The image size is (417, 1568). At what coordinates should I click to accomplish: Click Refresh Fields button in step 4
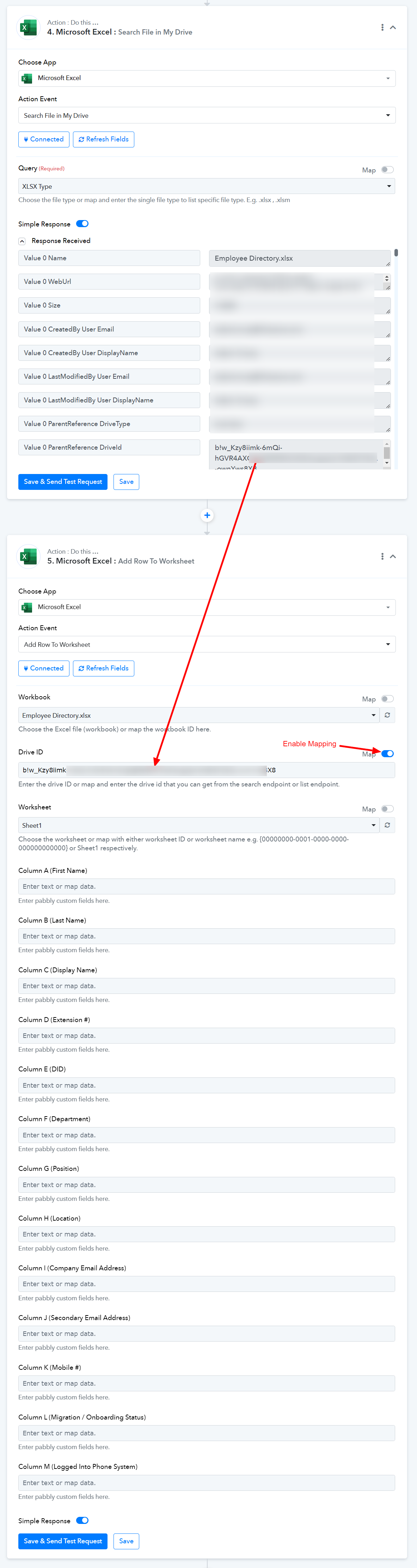click(x=104, y=139)
